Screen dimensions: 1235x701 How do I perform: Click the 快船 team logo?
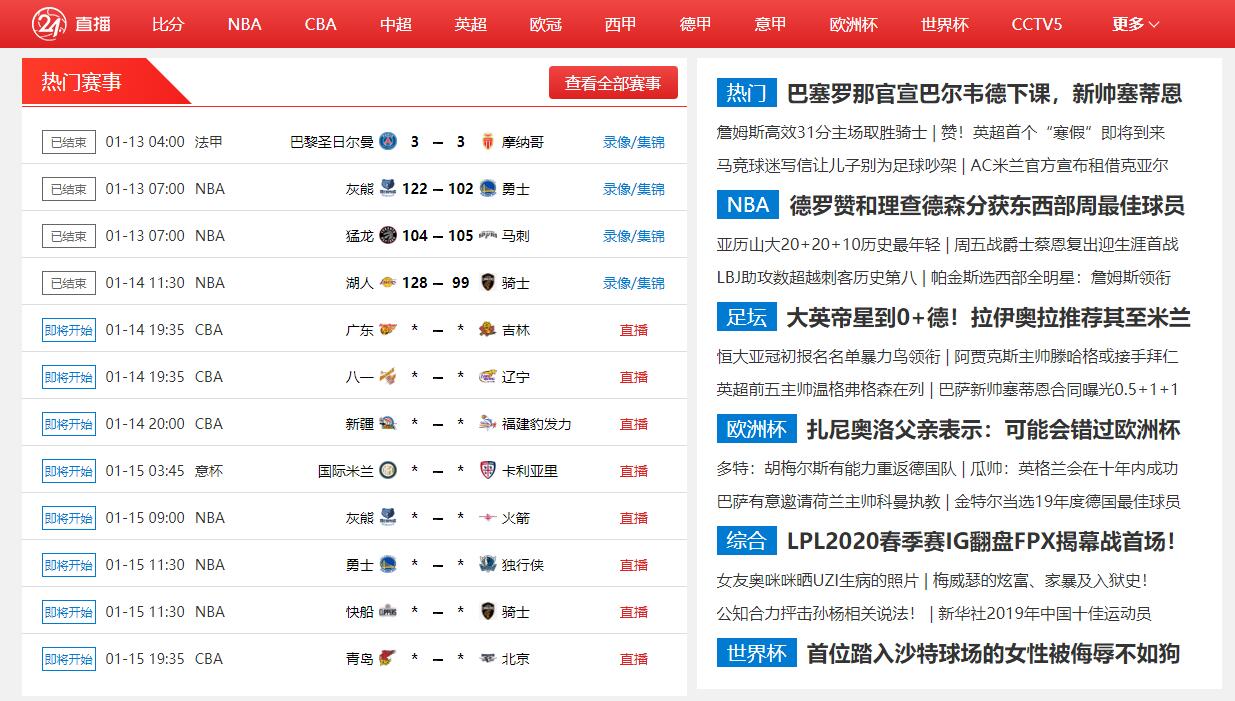click(x=388, y=612)
